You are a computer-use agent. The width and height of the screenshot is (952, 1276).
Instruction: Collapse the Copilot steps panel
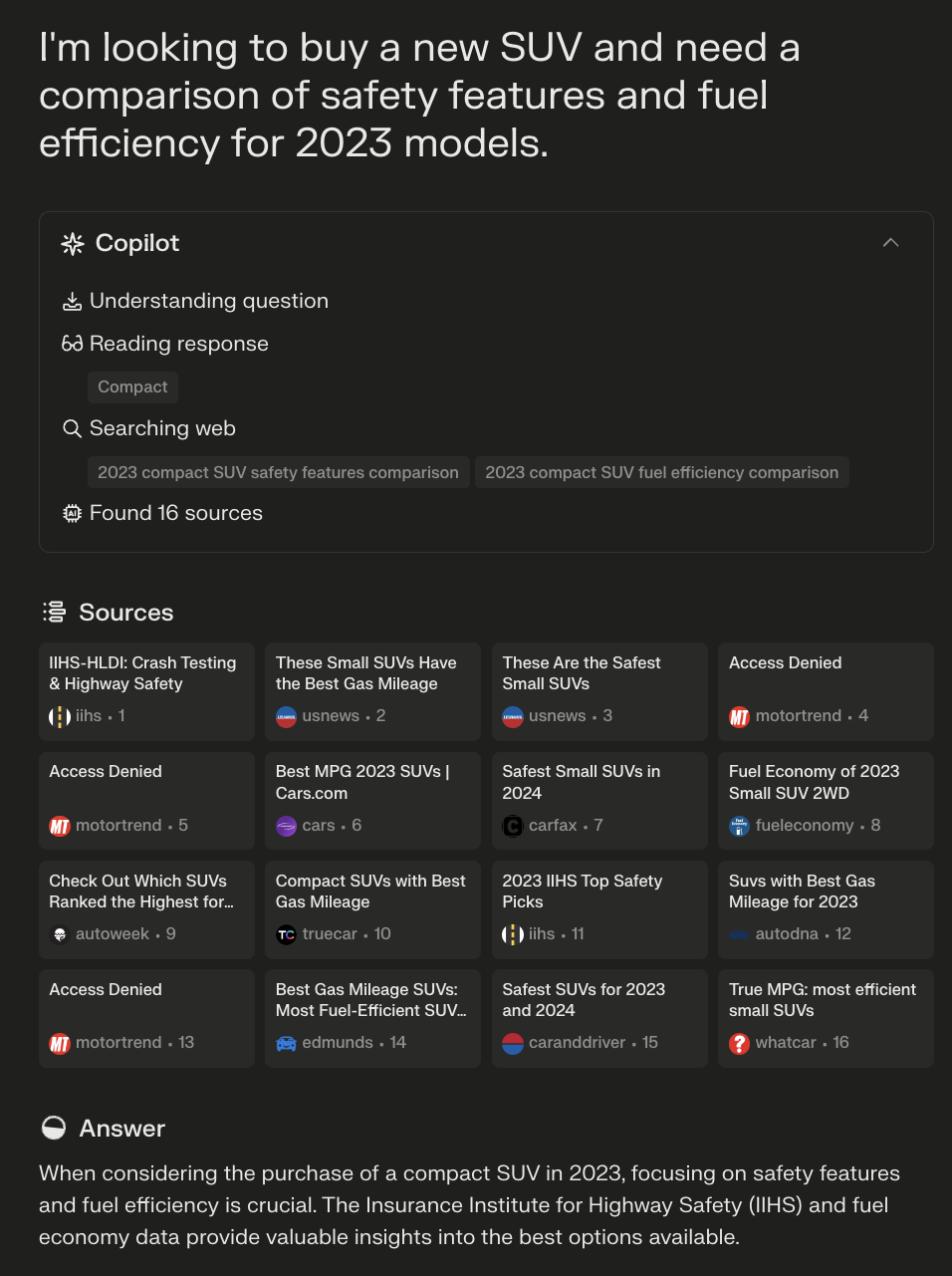tap(890, 243)
